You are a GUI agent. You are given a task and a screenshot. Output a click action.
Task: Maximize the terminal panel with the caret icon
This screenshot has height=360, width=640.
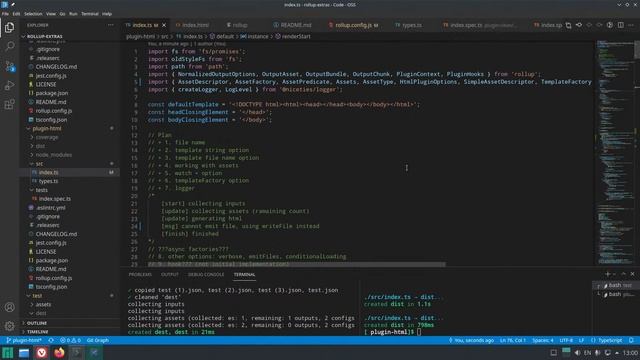click(623, 274)
